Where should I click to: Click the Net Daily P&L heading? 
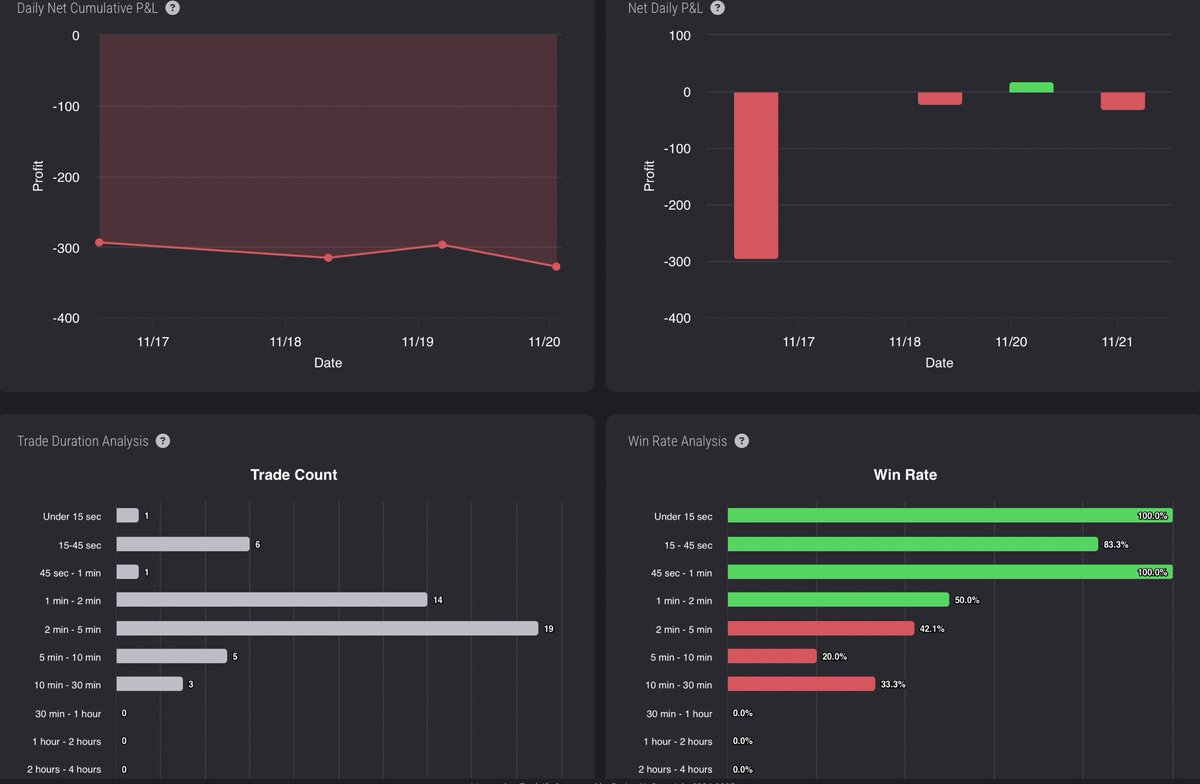pyautogui.click(x=665, y=8)
